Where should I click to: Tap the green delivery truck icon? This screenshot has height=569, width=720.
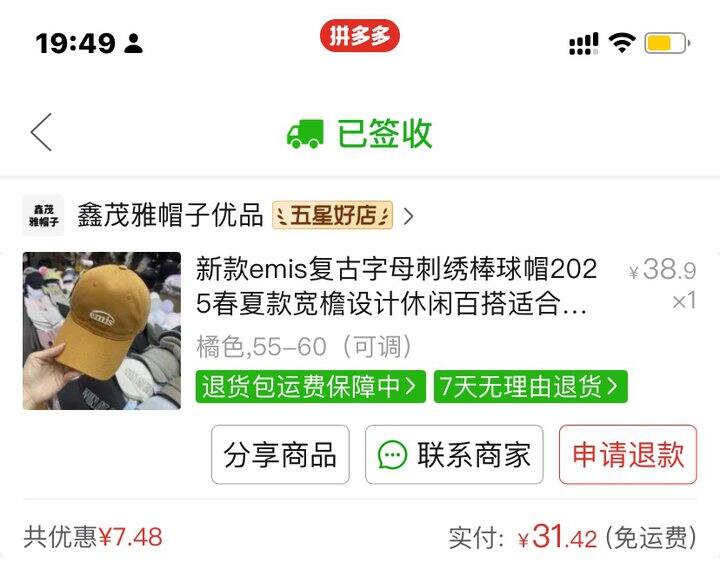(x=305, y=134)
